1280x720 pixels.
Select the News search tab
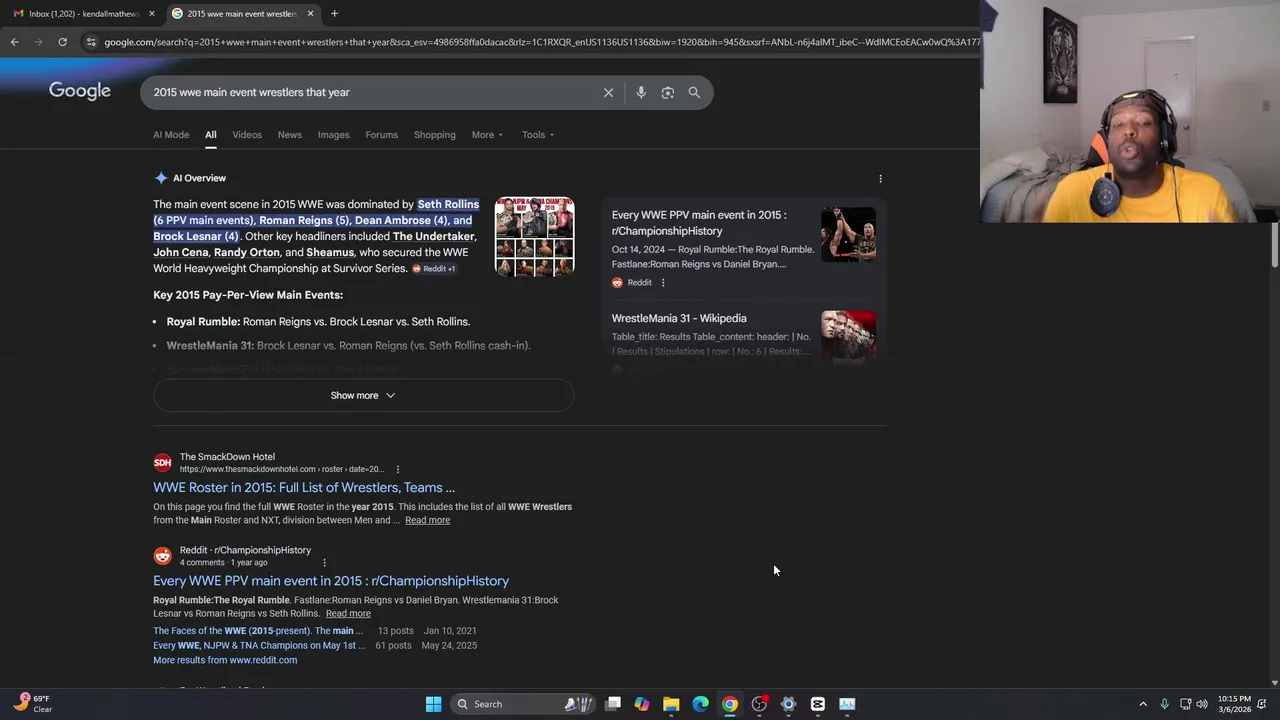coord(289,135)
